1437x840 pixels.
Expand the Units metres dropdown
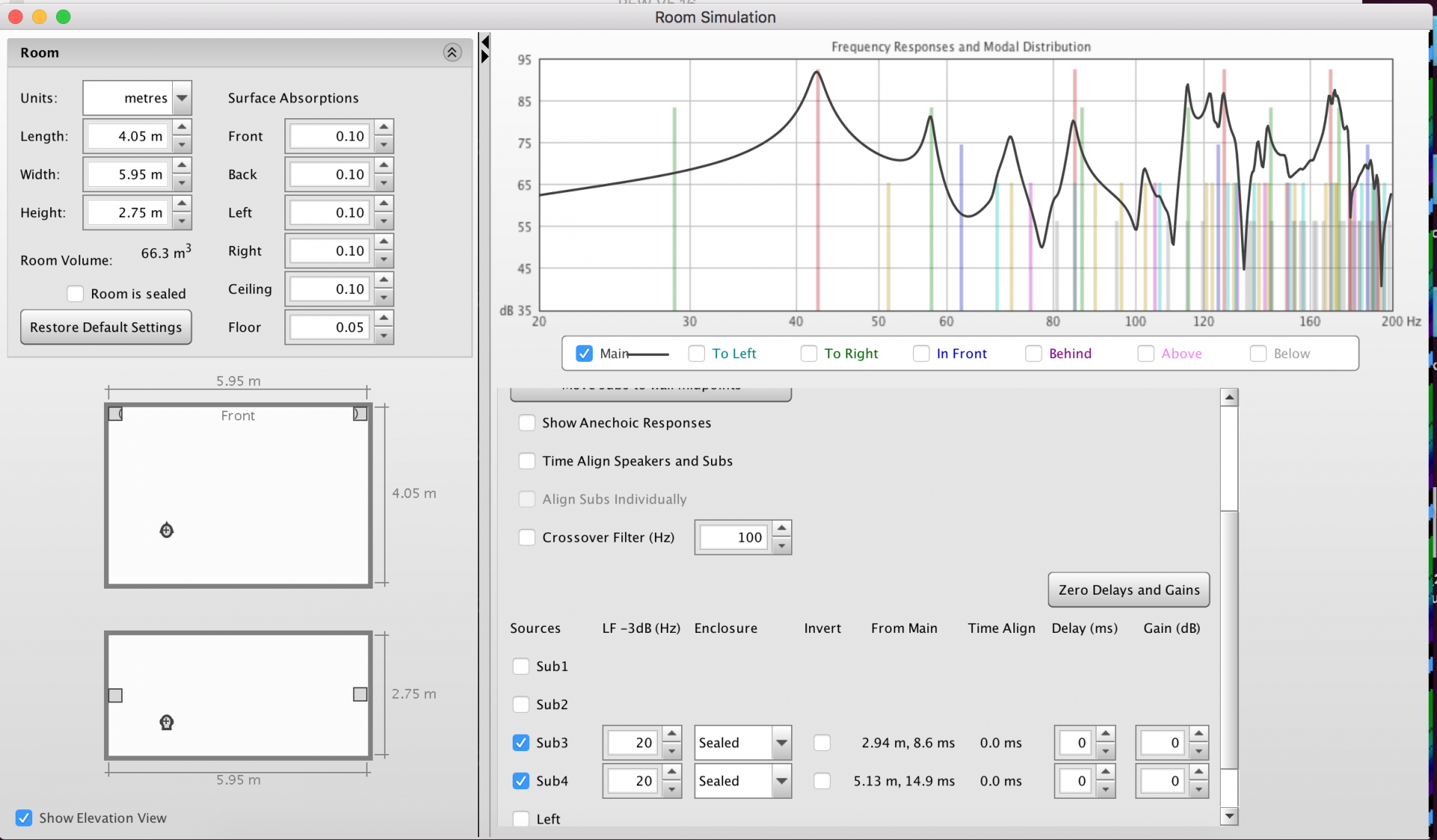pyautogui.click(x=181, y=97)
